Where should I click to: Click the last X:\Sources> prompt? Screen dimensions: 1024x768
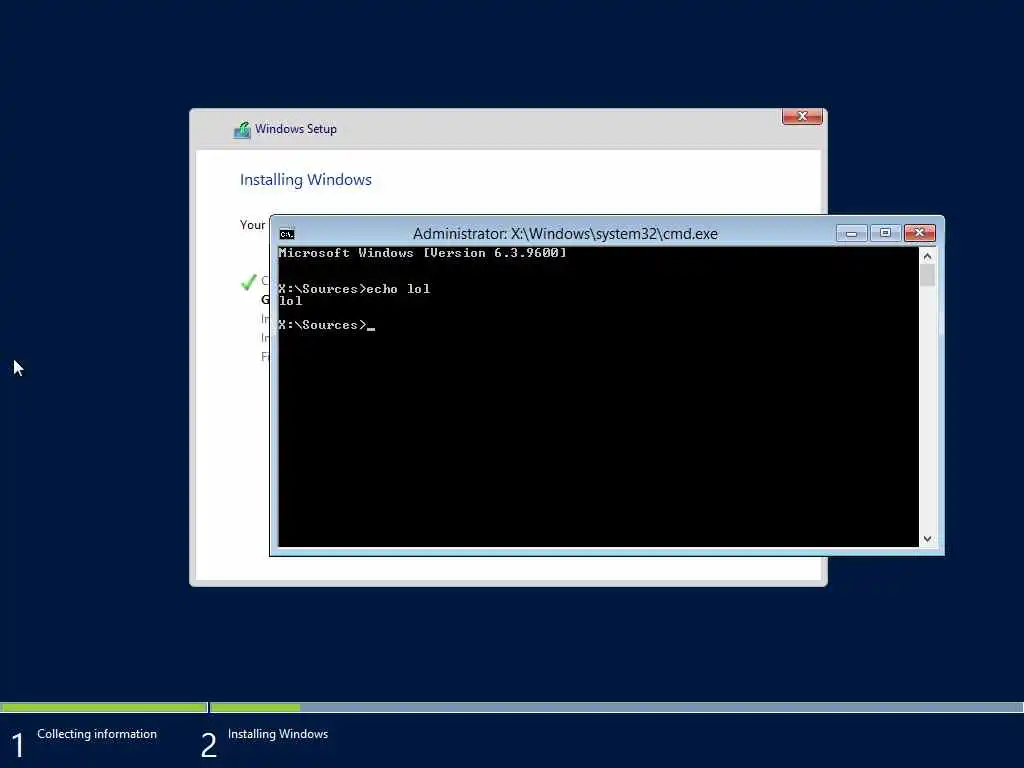323,325
